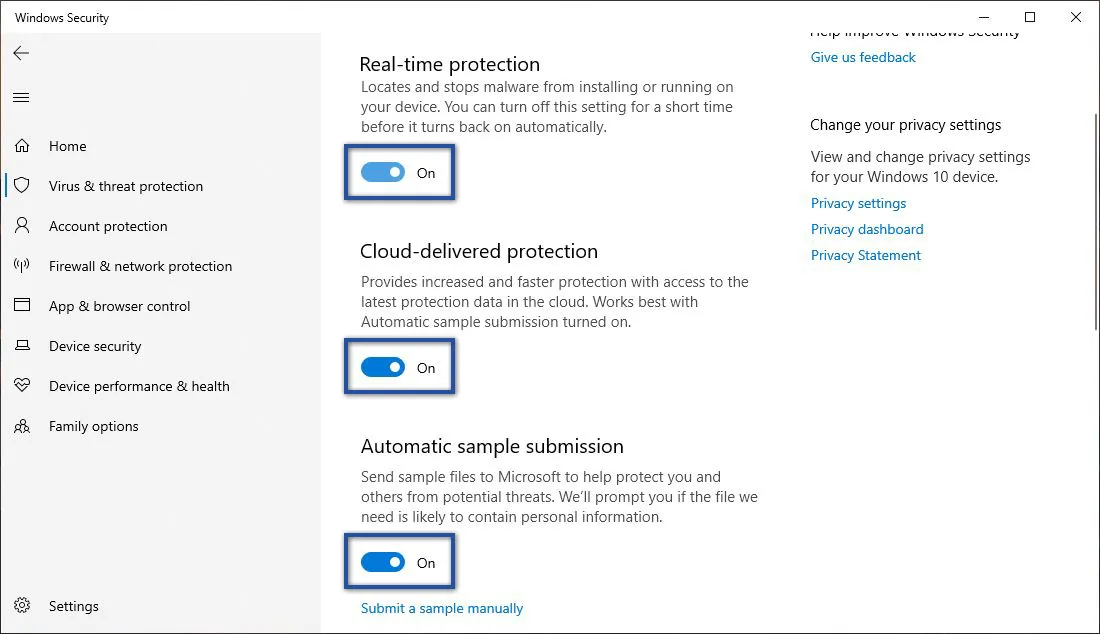
Task: Select the Virus & threat protection shield icon
Action: [22, 186]
